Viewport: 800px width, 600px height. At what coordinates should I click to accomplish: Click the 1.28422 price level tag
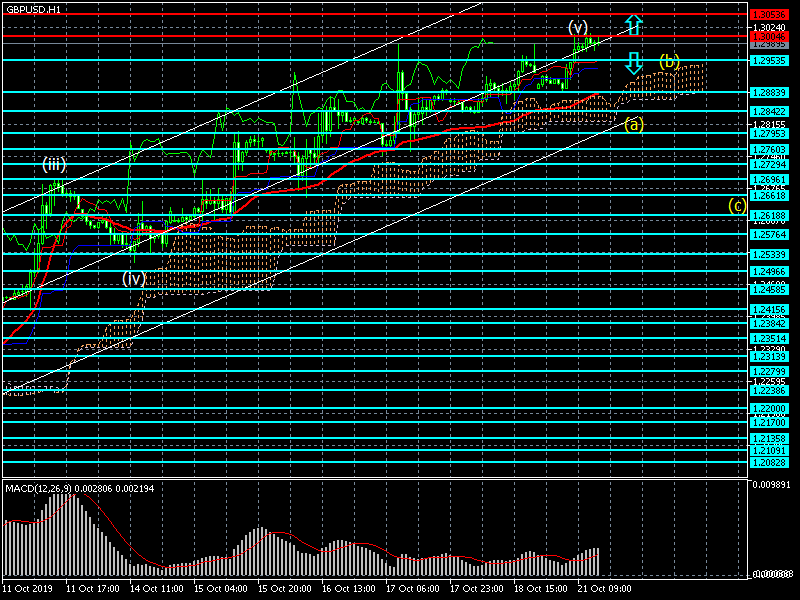click(x=770, y=112)
